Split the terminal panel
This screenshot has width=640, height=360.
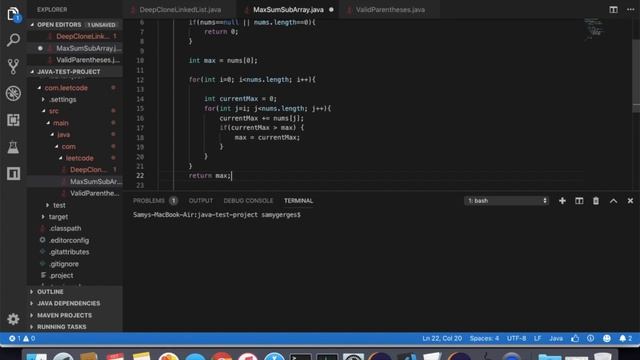[x=579, y=201]
